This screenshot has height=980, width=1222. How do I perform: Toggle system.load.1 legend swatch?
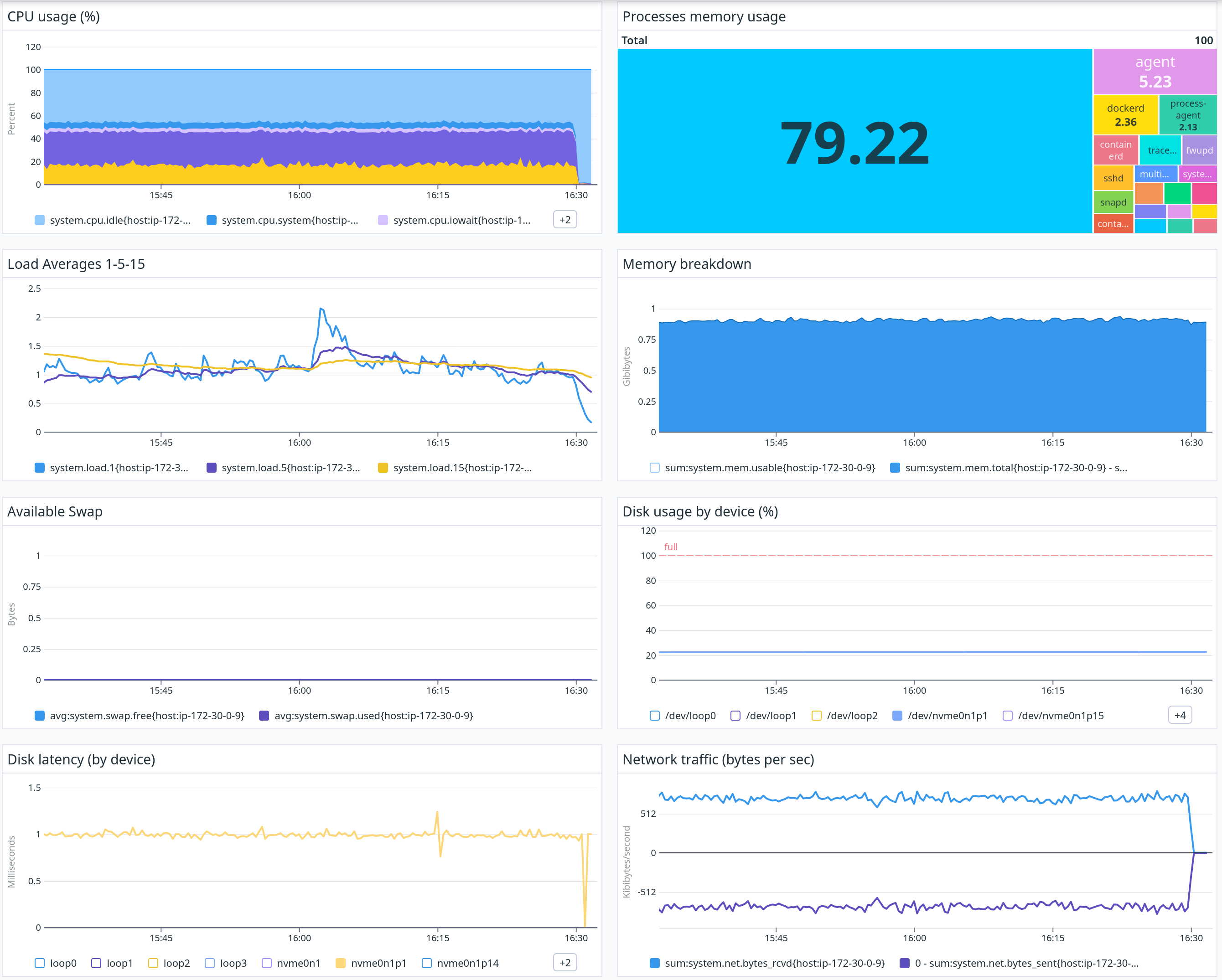click(x=40, y=468)
